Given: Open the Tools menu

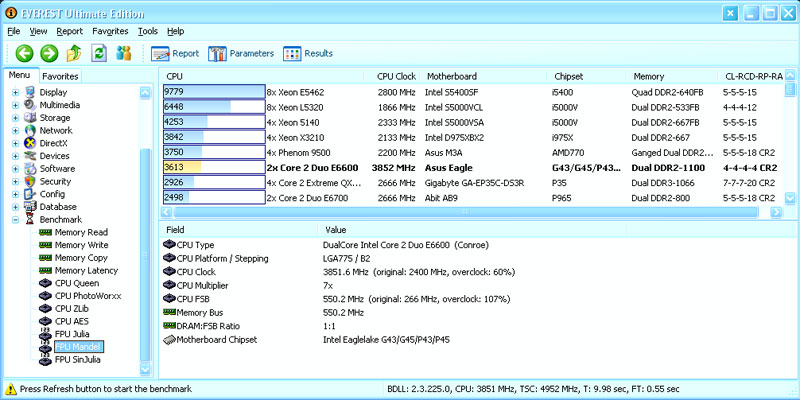Looking at the screenshot, I should [148, 31].
